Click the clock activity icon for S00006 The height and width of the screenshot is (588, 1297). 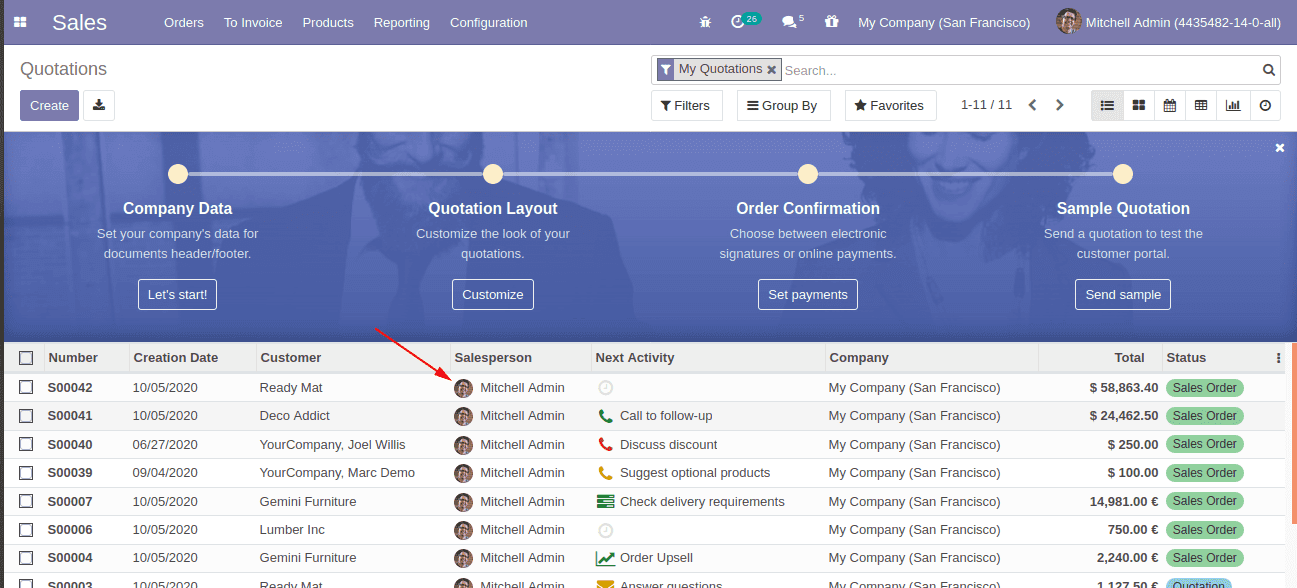pyautogui.click(x=605, y=530)
